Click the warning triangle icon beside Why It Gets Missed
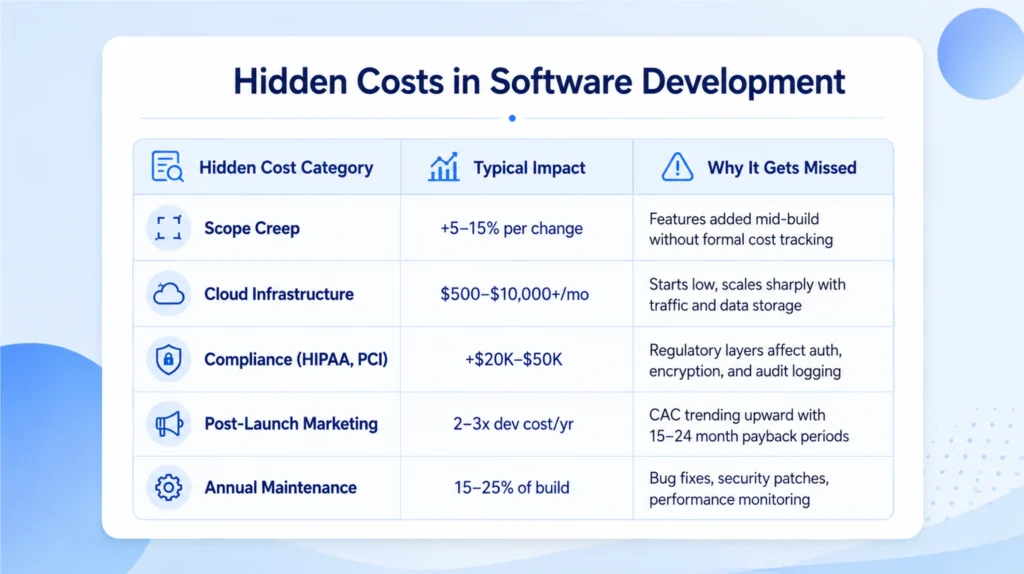1024x574 pixels. [677, 167]
